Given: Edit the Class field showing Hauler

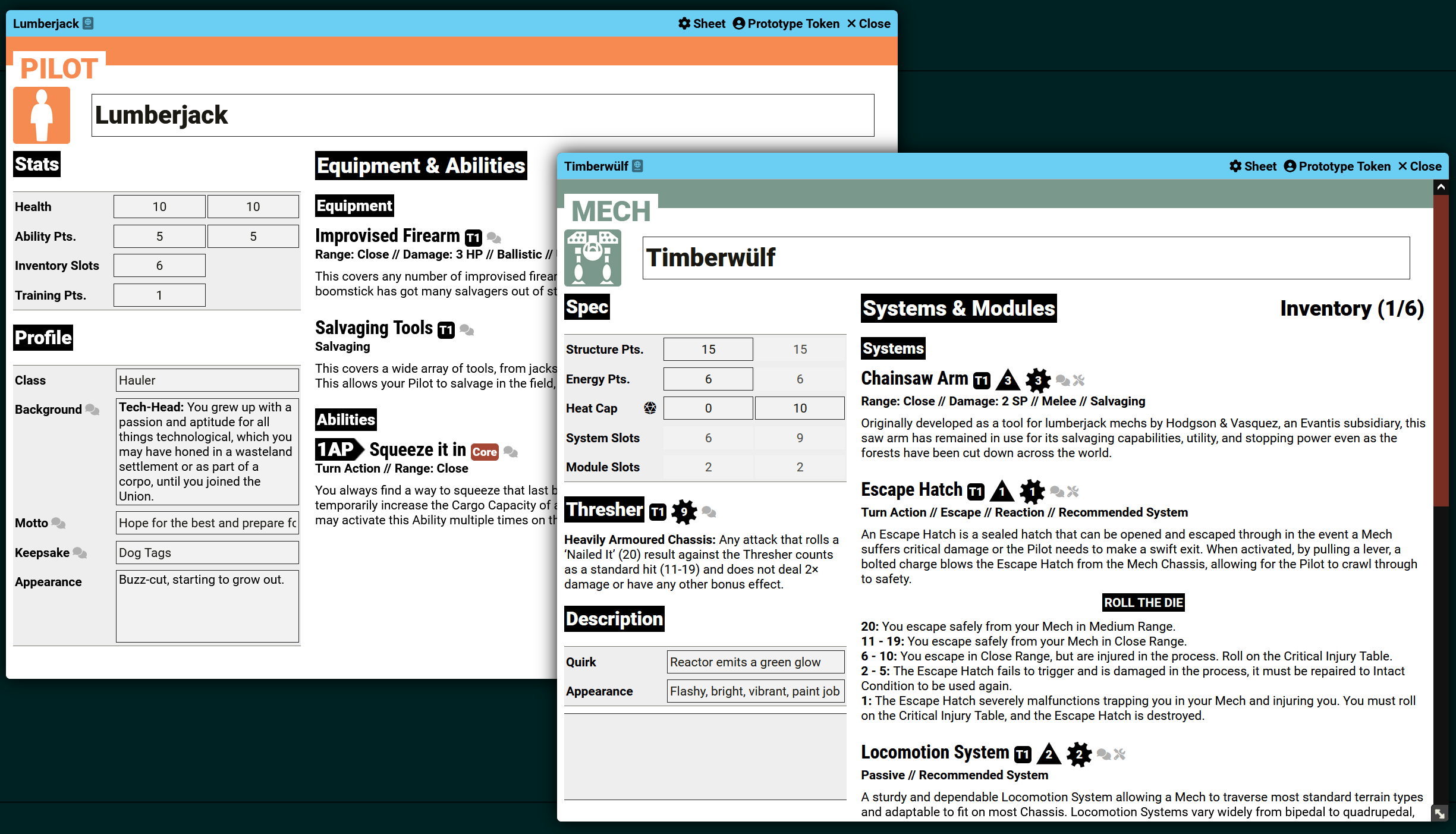Looking at the screenshot, I should [207, 380].
